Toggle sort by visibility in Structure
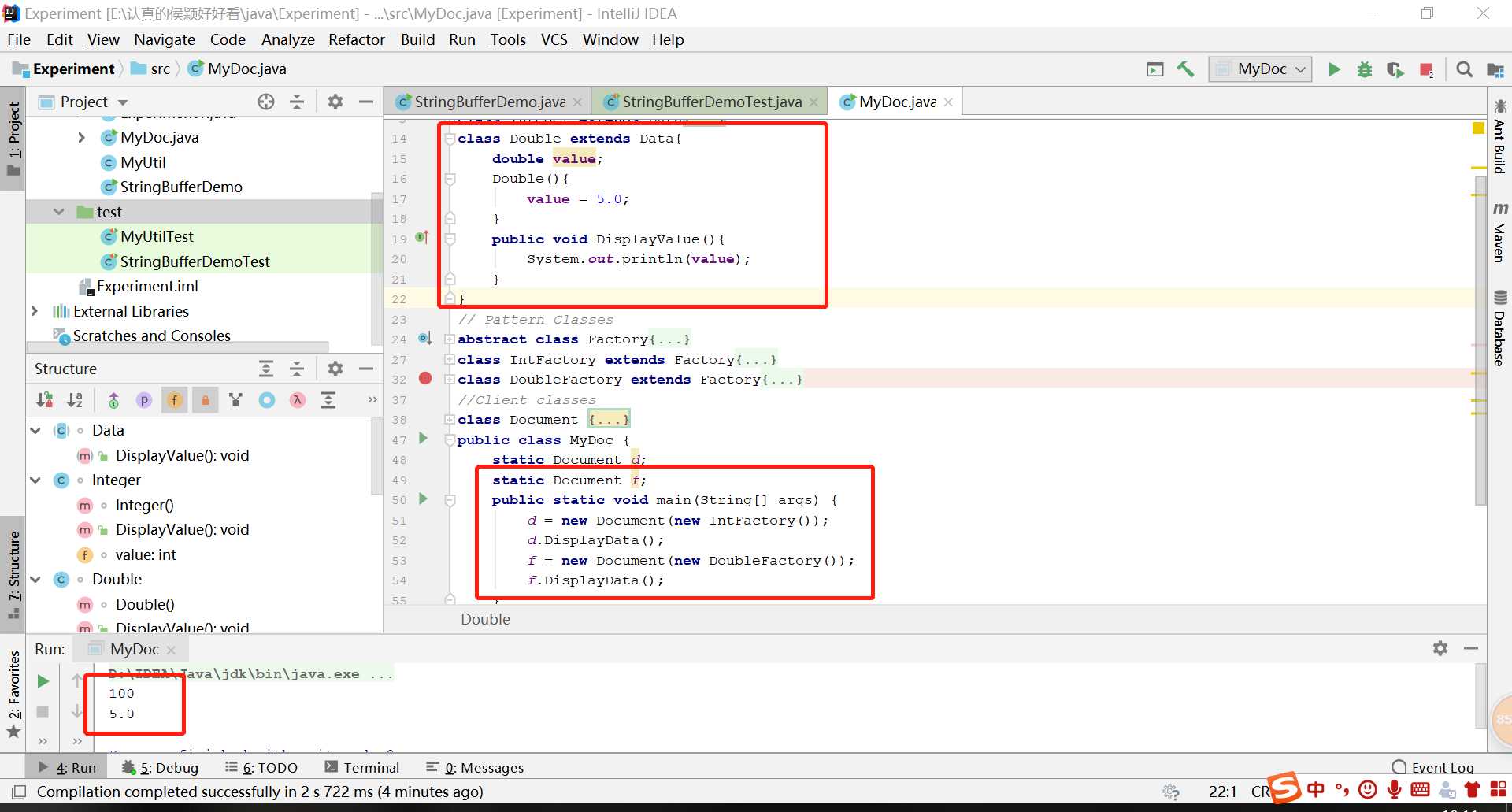Screen dimensions: 1512x812 pos(45,400)
